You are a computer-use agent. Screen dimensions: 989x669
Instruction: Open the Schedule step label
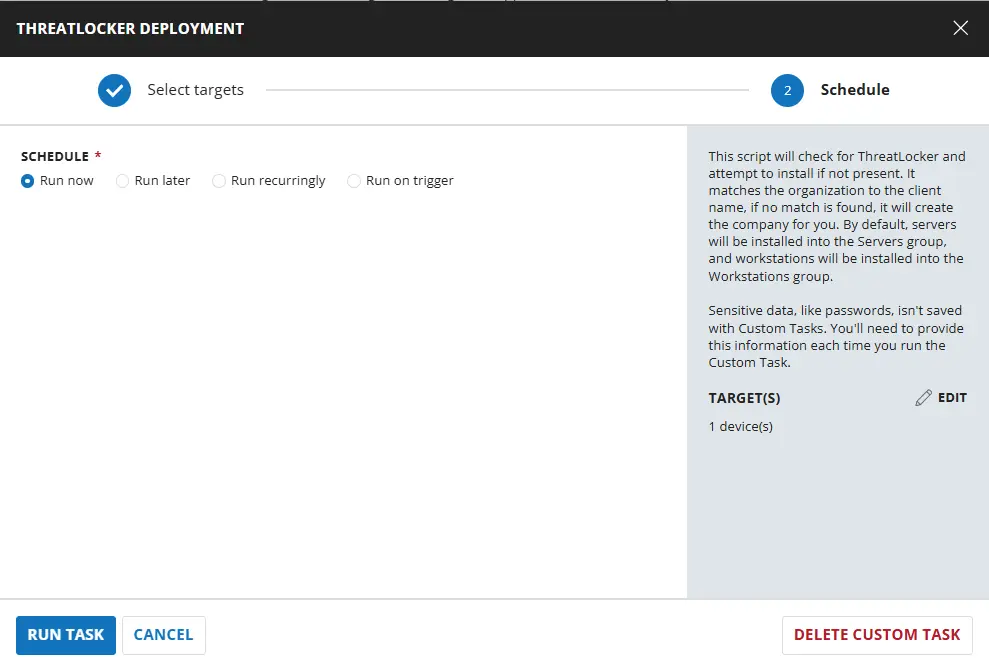tap(855, 90)
